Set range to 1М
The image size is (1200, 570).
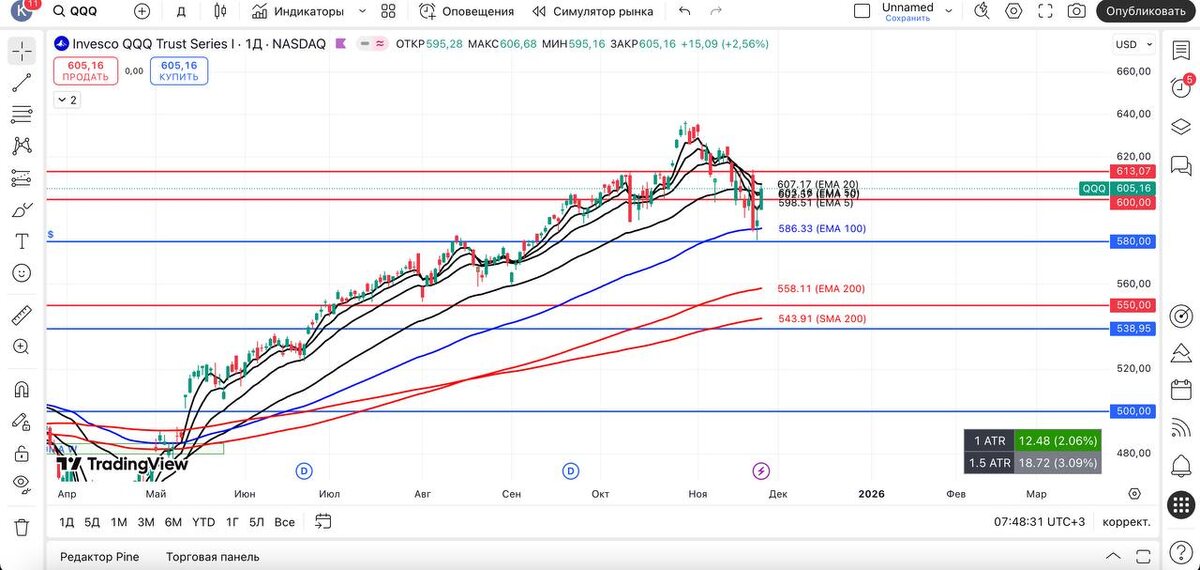tap(119, 522)
